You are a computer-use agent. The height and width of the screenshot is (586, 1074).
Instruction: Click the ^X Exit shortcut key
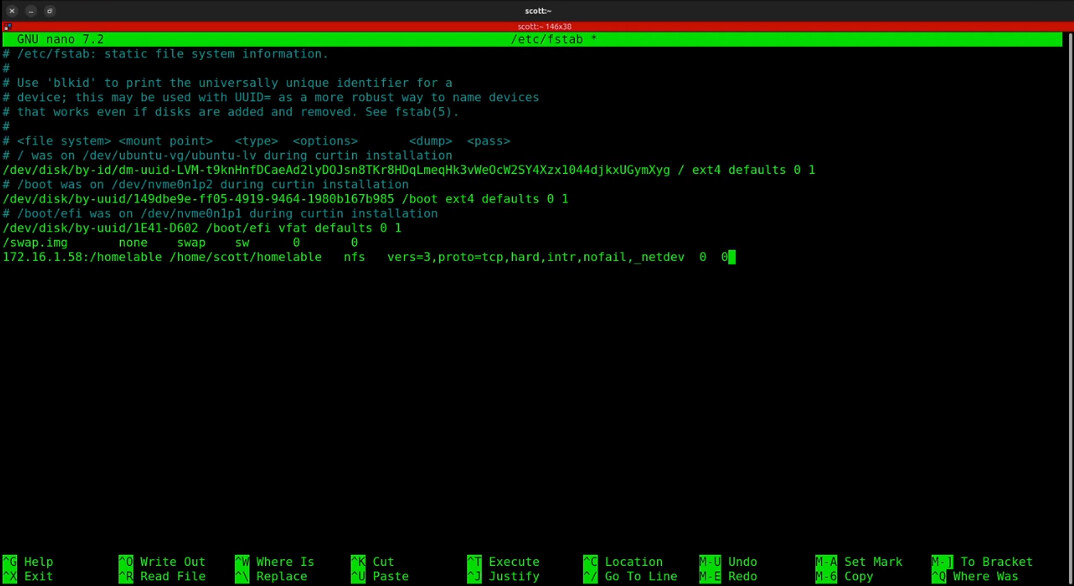pyautogui.click(x=10, y=577)
